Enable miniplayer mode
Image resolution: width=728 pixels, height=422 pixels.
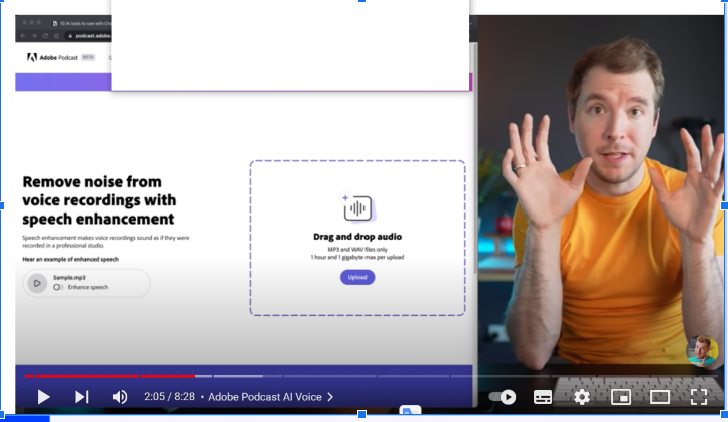tap(621, 397)
